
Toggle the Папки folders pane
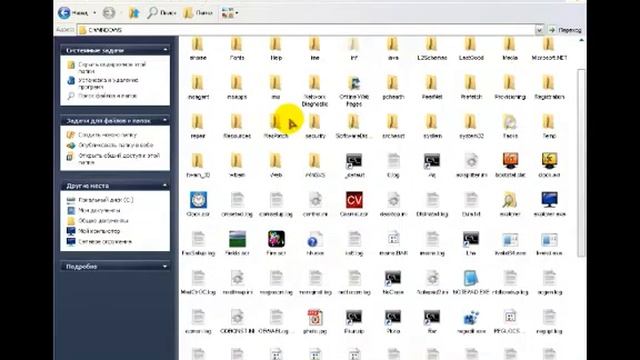198,13
